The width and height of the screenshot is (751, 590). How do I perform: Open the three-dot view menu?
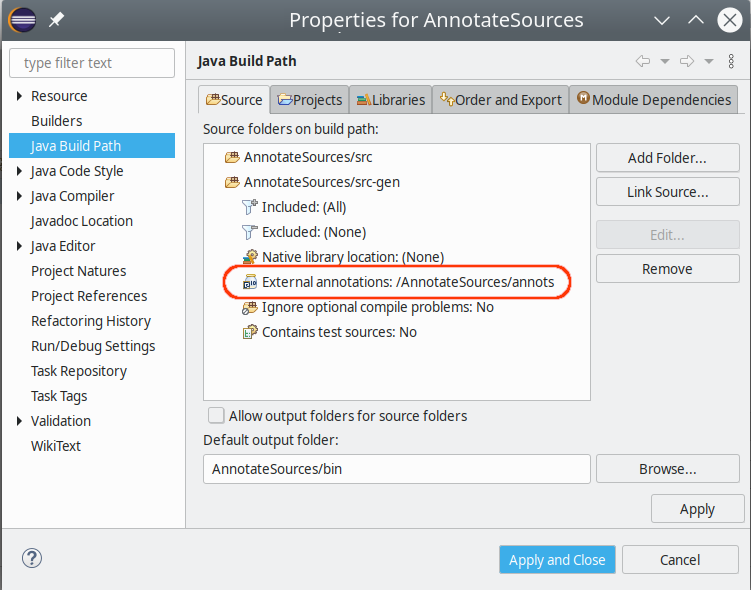[731, 61]
